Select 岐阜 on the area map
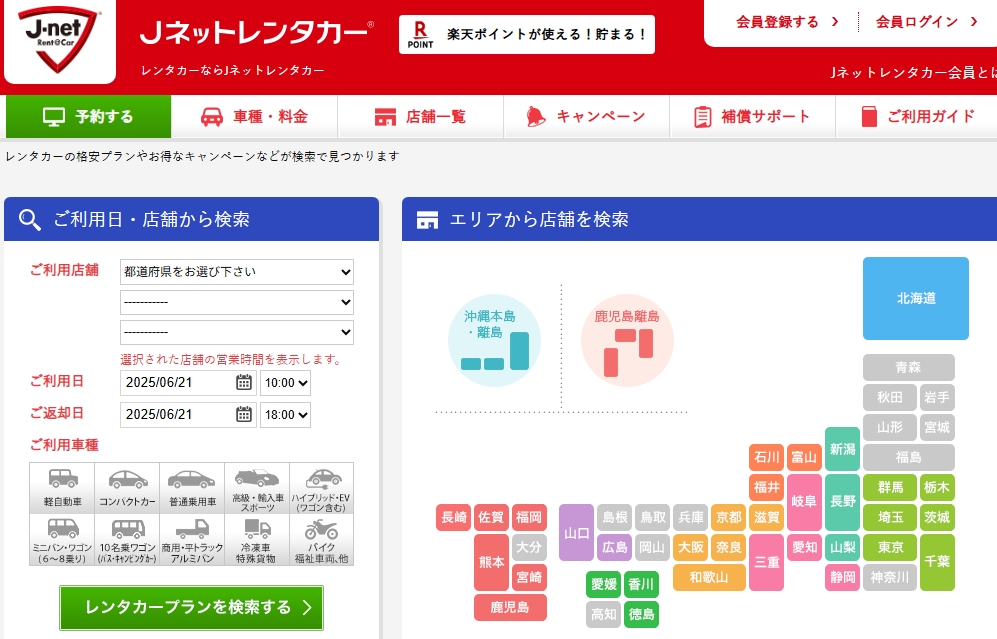 (804, 502)
